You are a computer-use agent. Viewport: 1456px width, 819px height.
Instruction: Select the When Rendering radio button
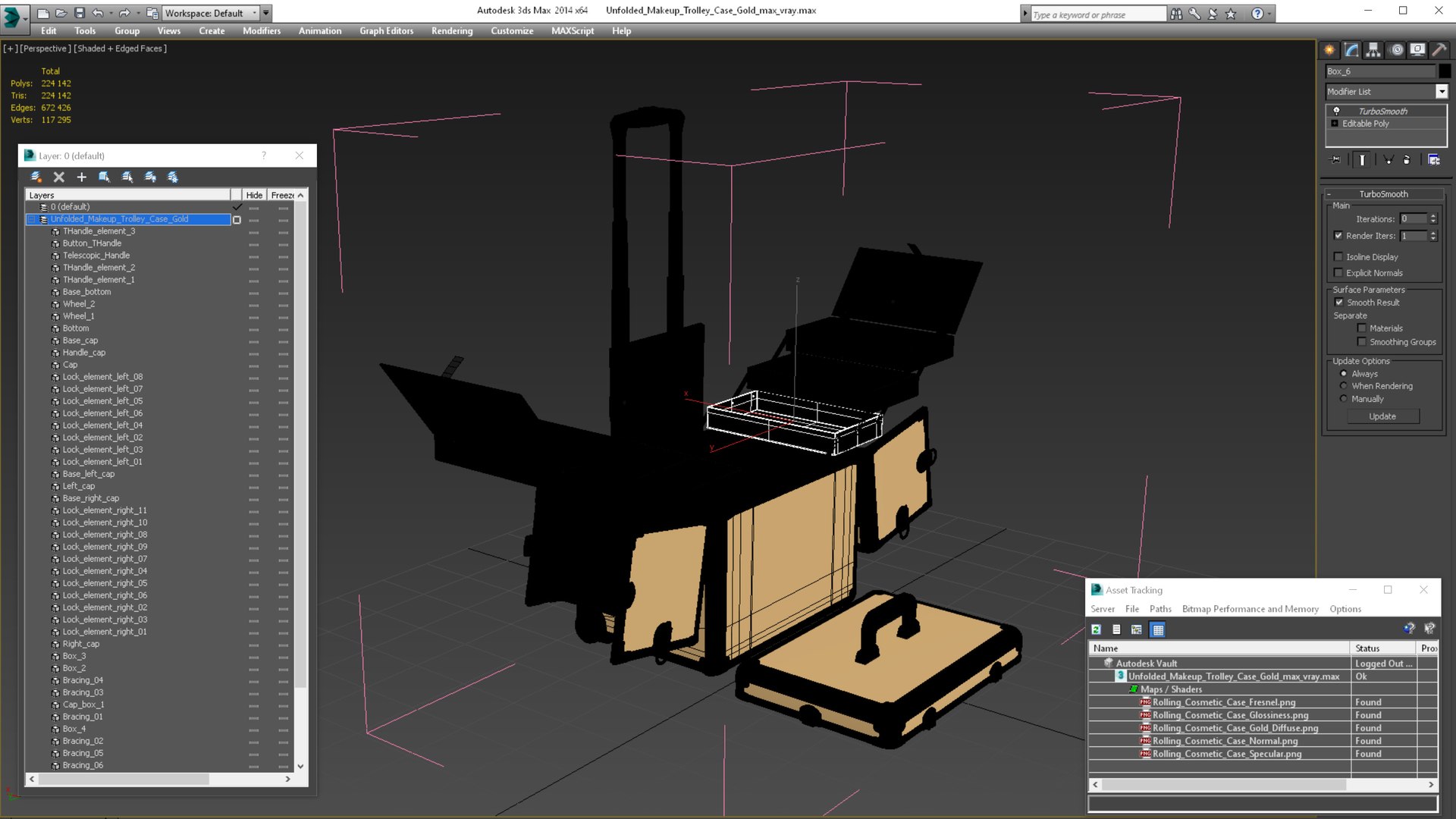pos(1344,386)
